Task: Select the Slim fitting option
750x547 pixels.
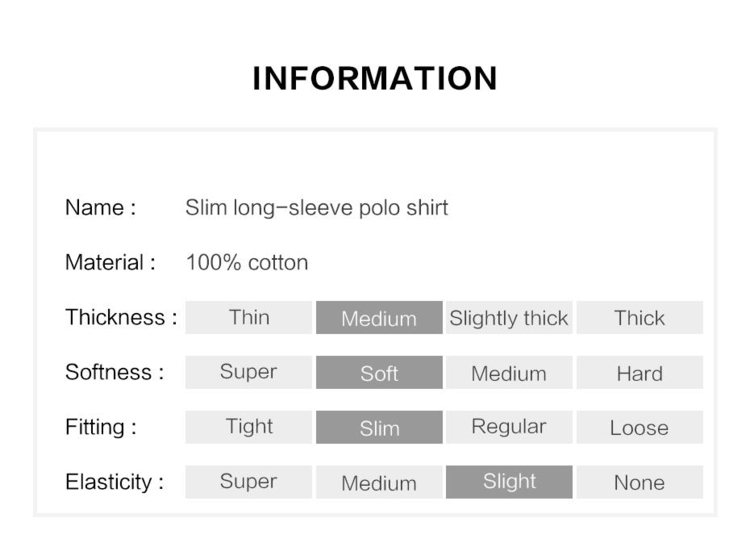Action: tap(379, 427)
